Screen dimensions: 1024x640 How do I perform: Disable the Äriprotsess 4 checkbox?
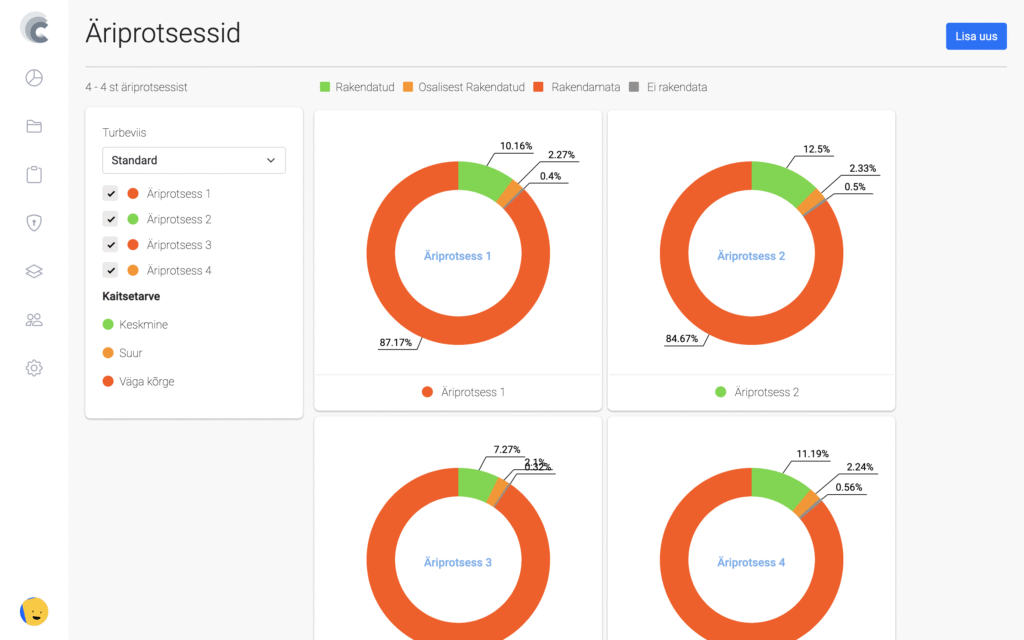pos(111,270)
